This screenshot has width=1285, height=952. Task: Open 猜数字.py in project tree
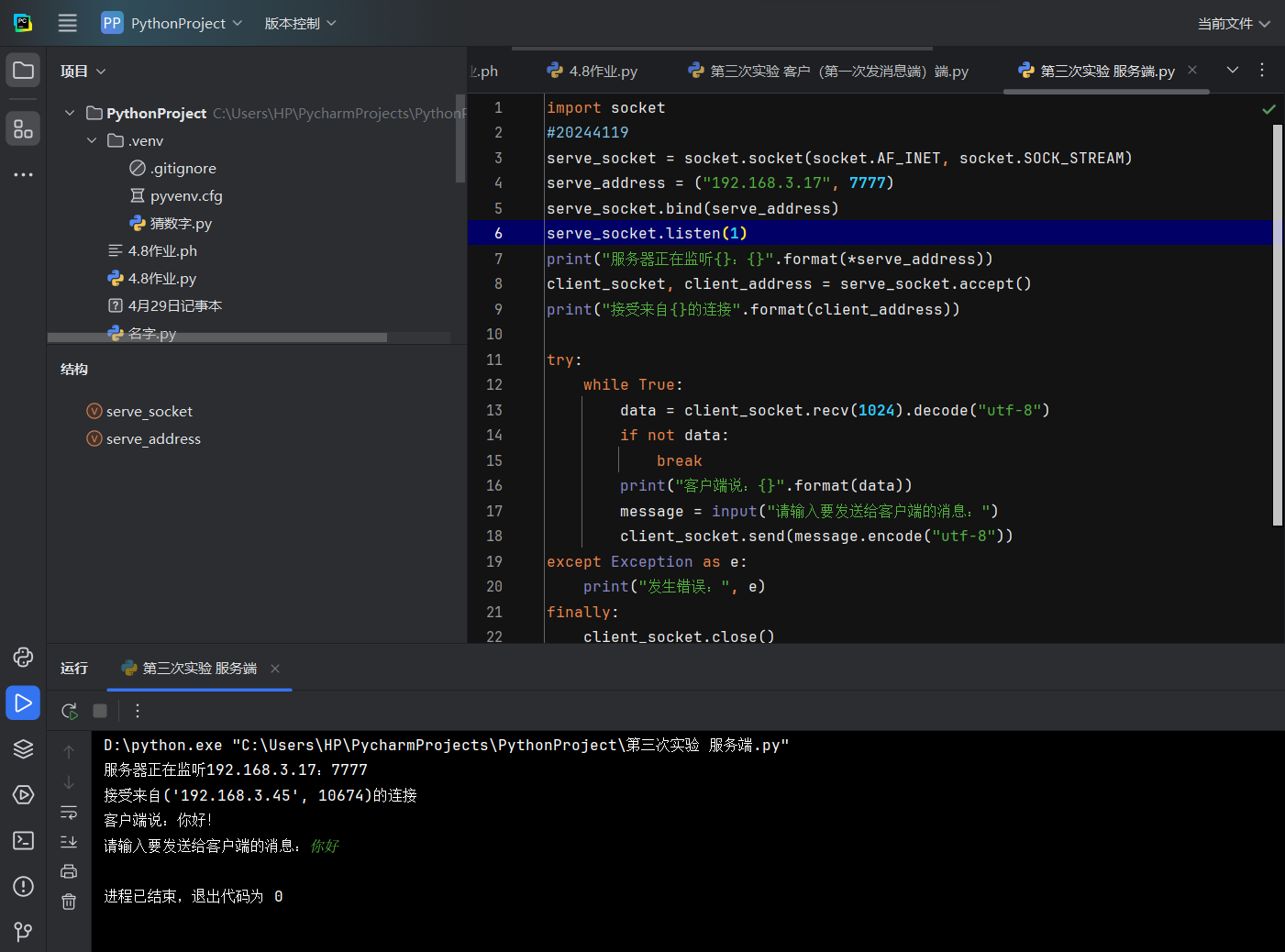tap(181, 223)
